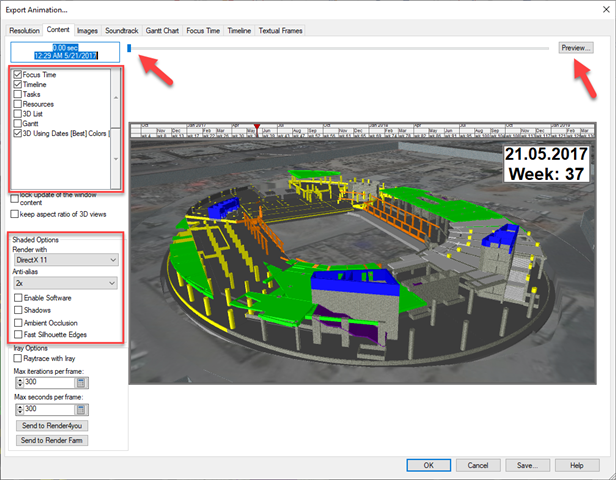Image resolution: width=616 pixels, height=480 pixels.
Task: Toggle the Focus Time checkbox
Action: (x=17, y=75)
